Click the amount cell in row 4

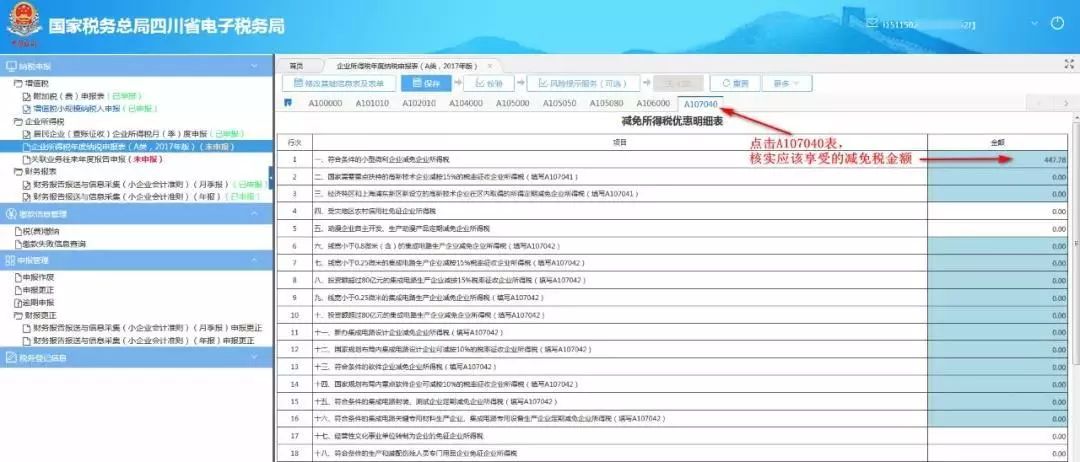coord(999,211)
